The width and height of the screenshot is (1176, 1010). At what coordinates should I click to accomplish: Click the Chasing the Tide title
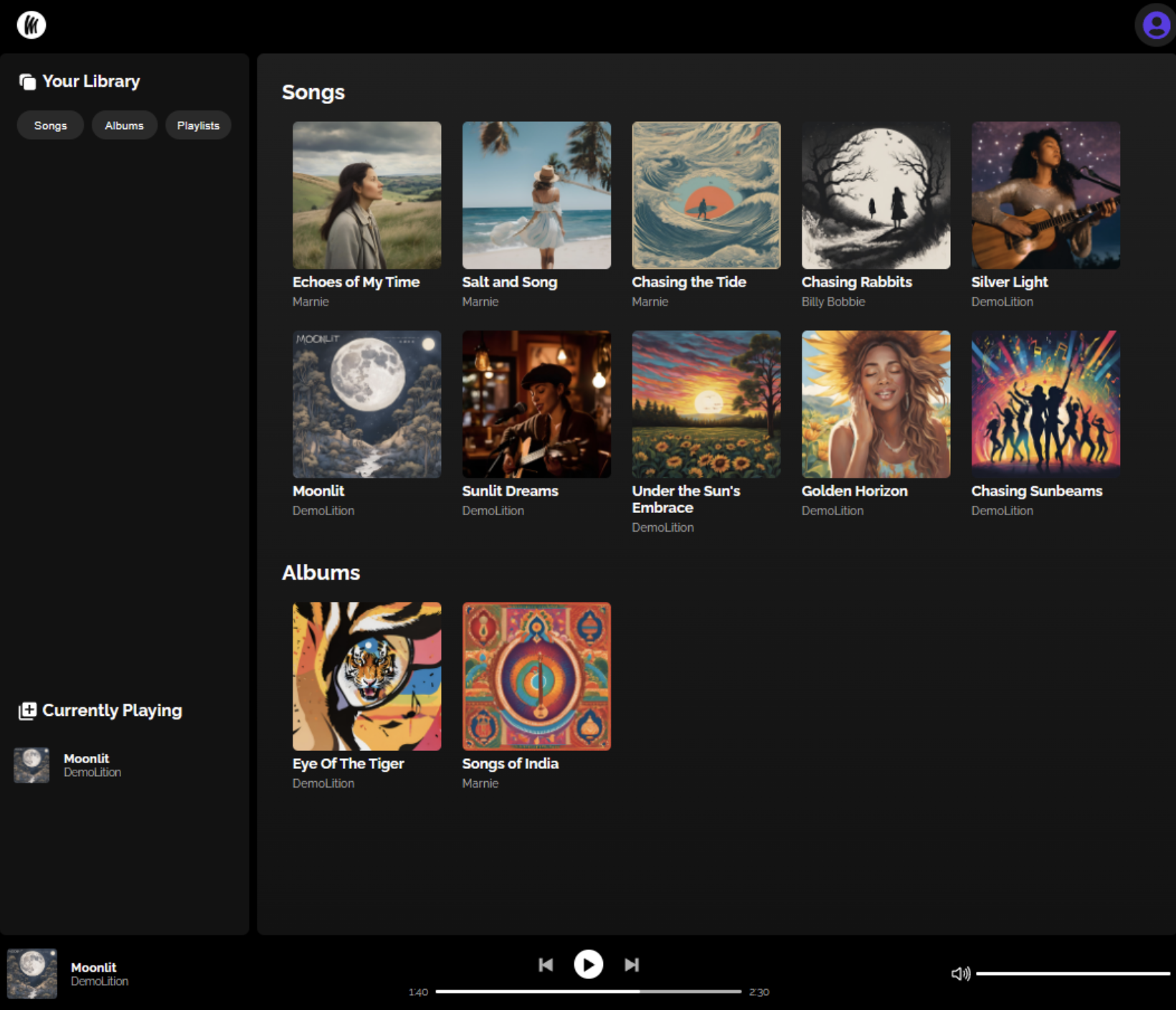[689, 283]
